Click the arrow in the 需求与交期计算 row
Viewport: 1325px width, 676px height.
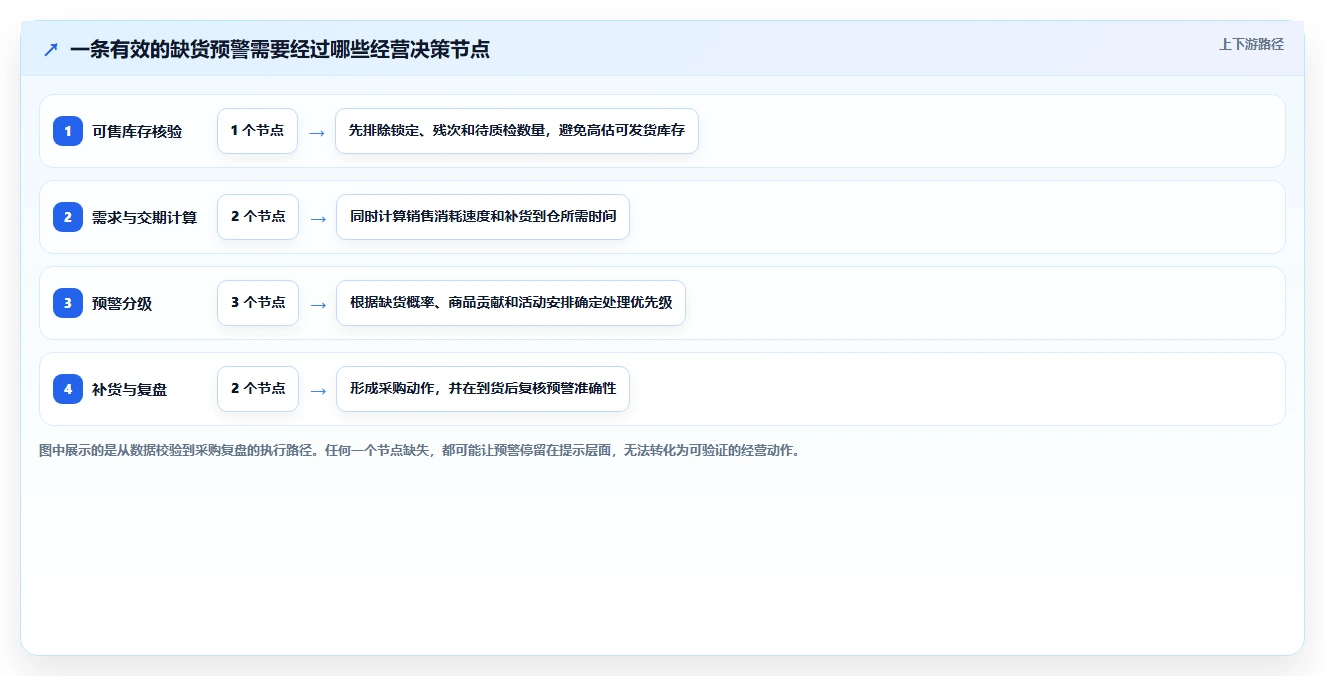318,218
